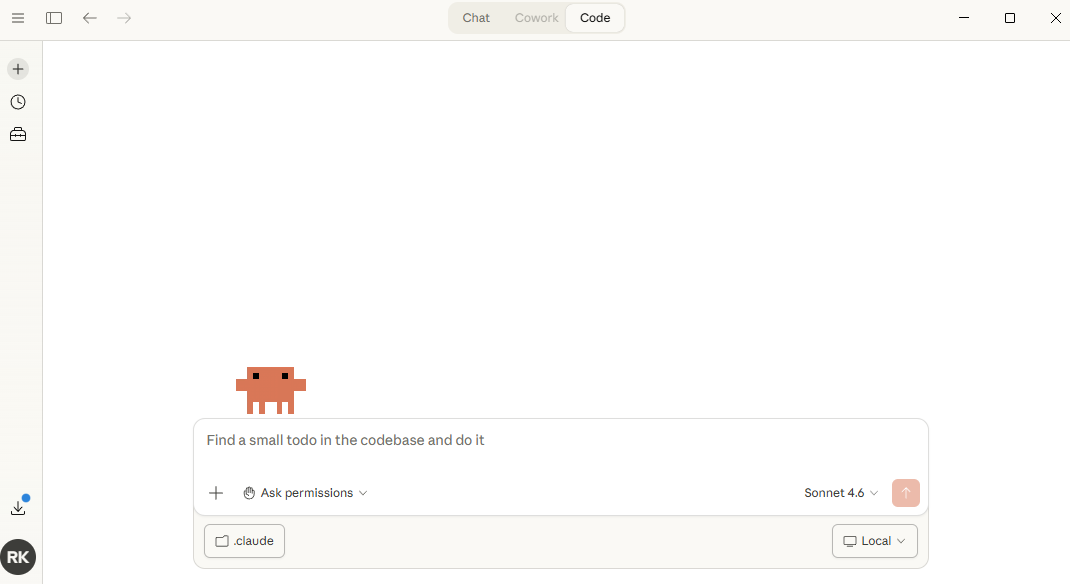Switch to the Chat tab
The height and width of the screenshot is (584, 1070).
(x=475, y=17)
